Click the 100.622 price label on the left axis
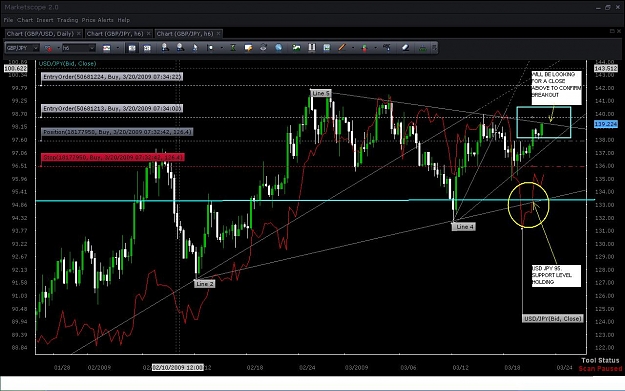Viewport: 625px width, 391px height. 16,69
